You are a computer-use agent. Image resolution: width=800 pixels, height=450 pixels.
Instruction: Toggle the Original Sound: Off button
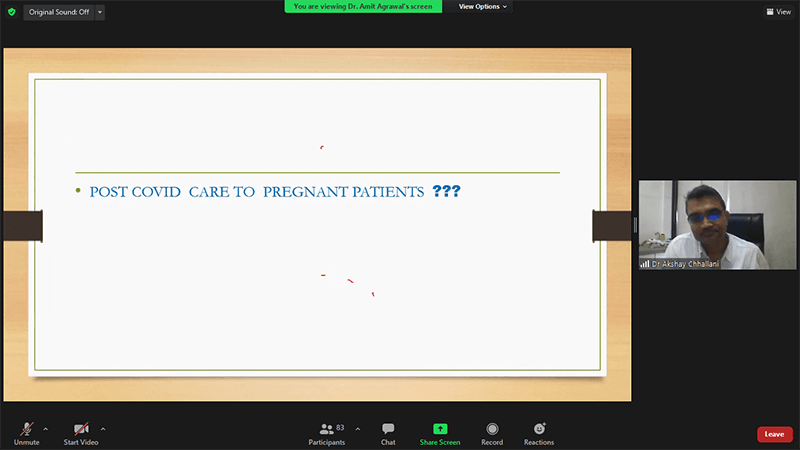(x=56, y=12)
